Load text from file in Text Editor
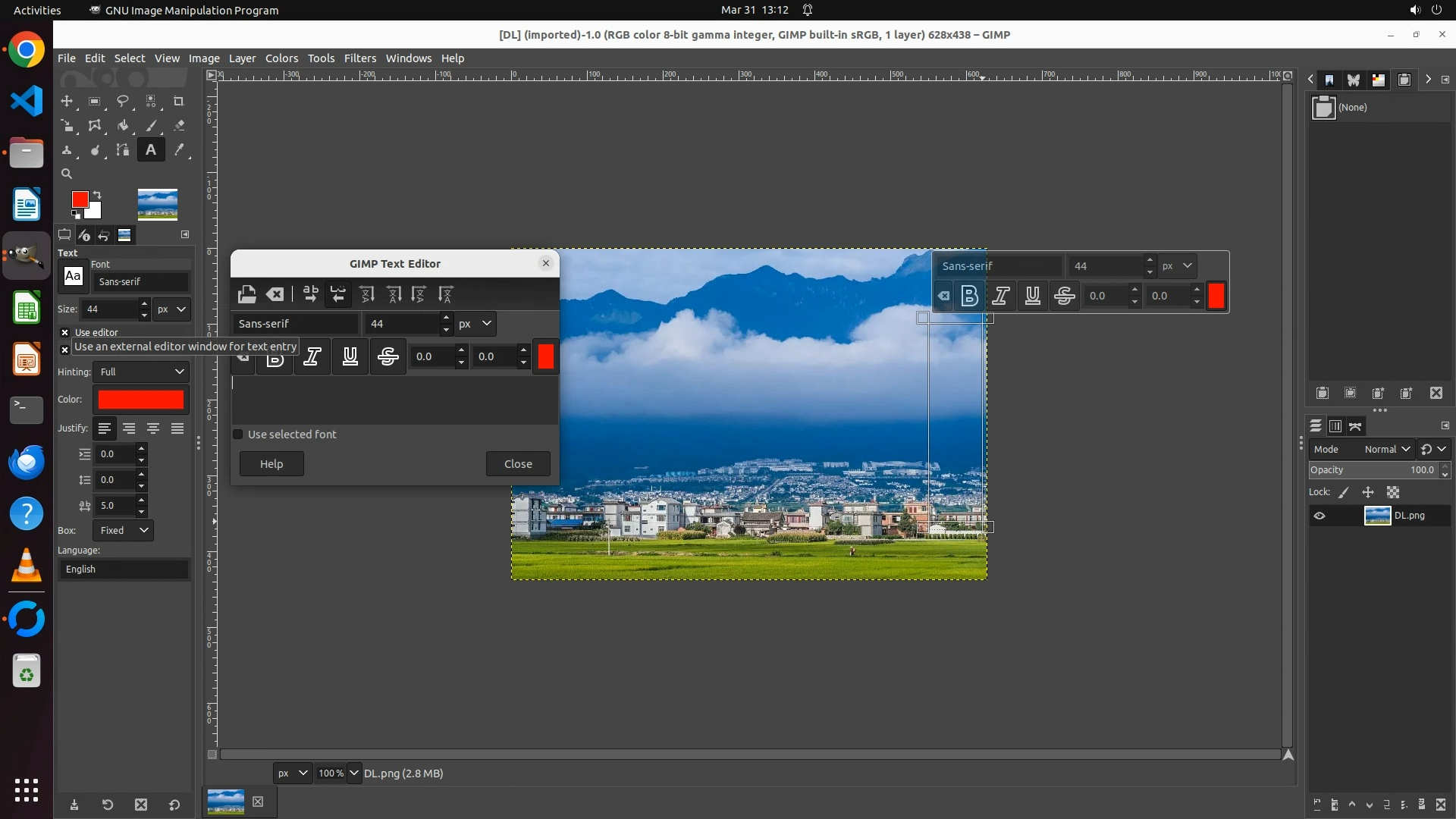Viewport: 1456px width, 819px height. (246, 294)
